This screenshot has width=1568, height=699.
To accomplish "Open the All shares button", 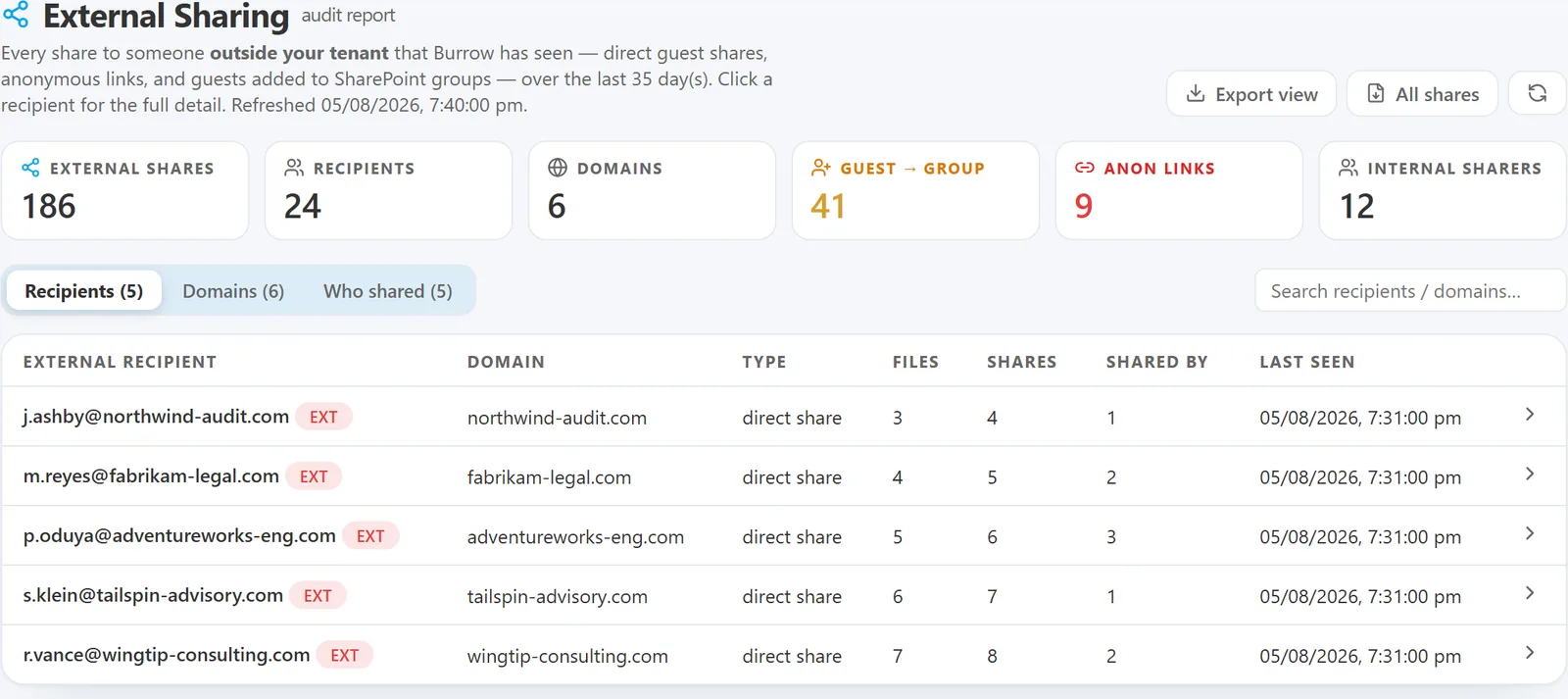I will (1423, 93).
